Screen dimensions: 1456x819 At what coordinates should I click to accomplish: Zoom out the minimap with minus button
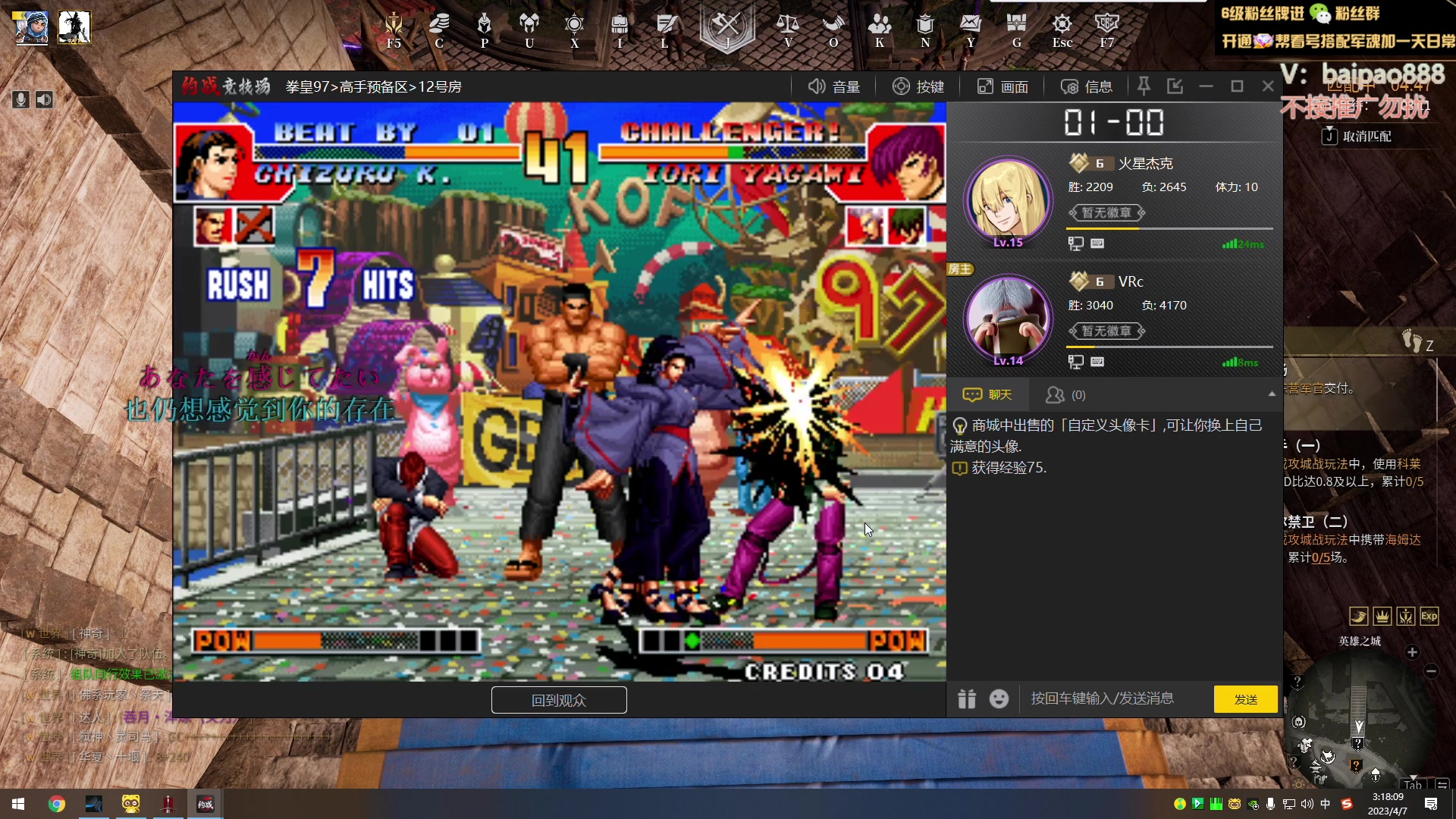[1431, 670]
